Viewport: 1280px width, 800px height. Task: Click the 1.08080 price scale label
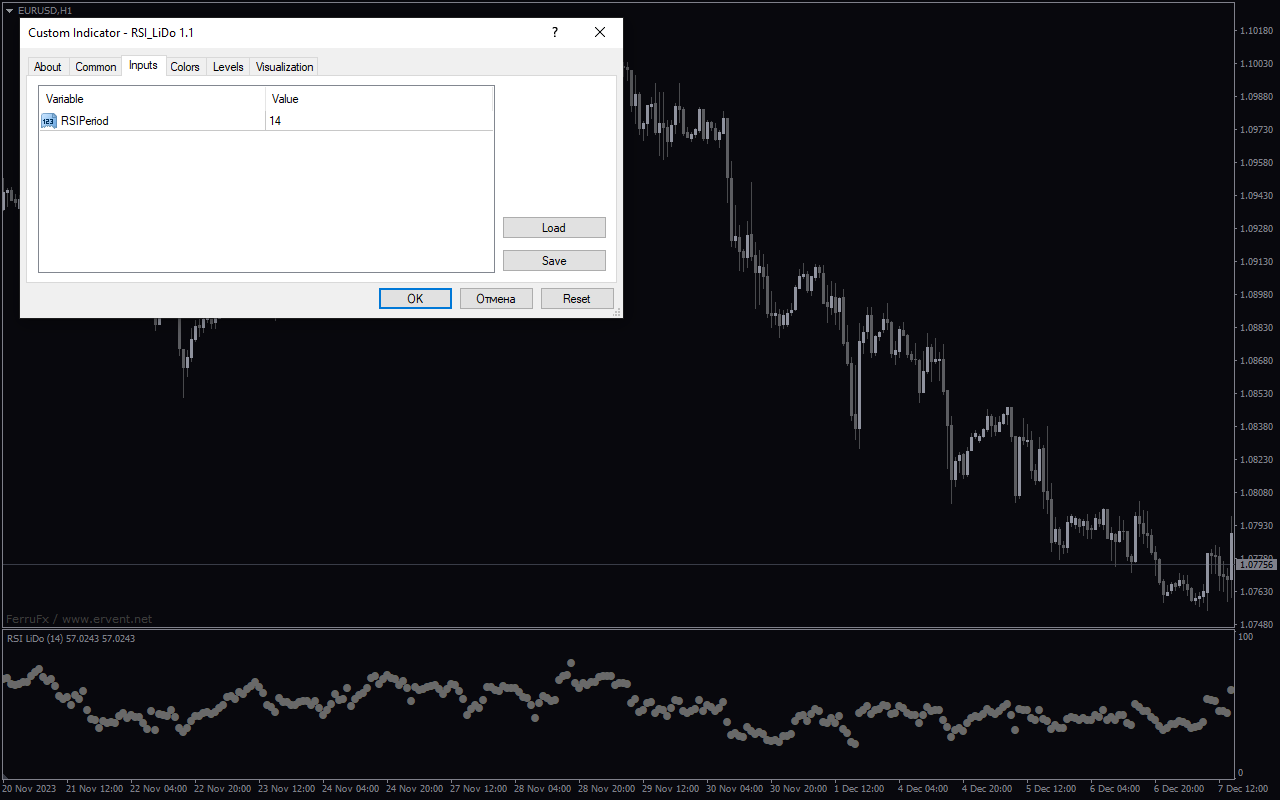[1256, 493]
